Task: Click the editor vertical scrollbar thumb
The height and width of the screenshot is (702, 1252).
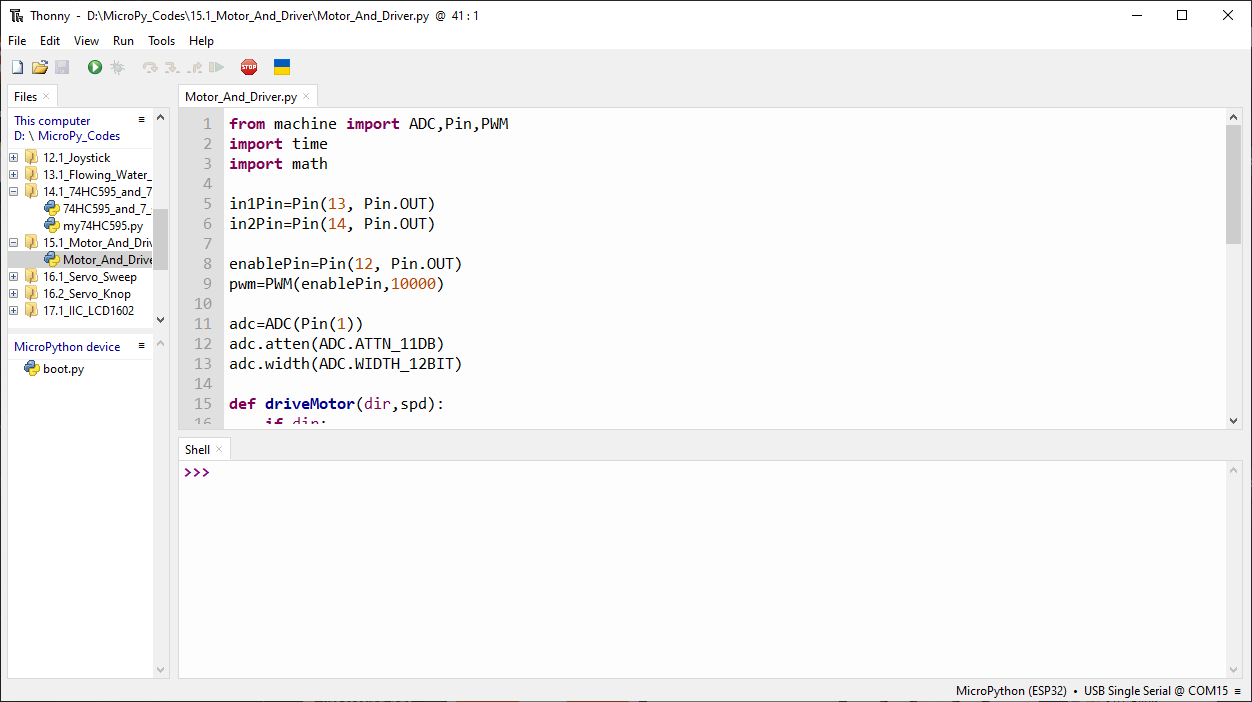Action: [x=1233, y=185]
